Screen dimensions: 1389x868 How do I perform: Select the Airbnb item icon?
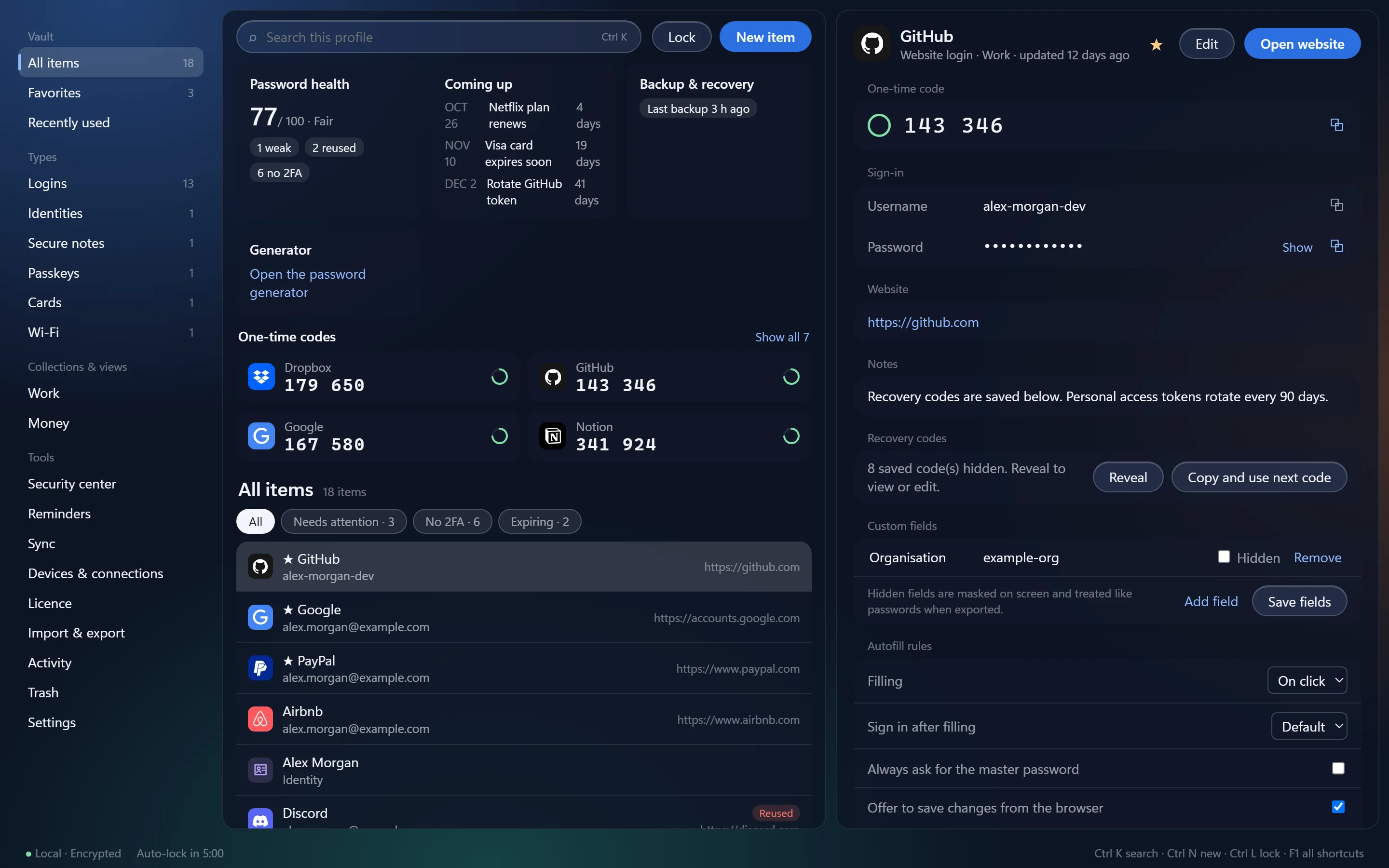point(260,719)
